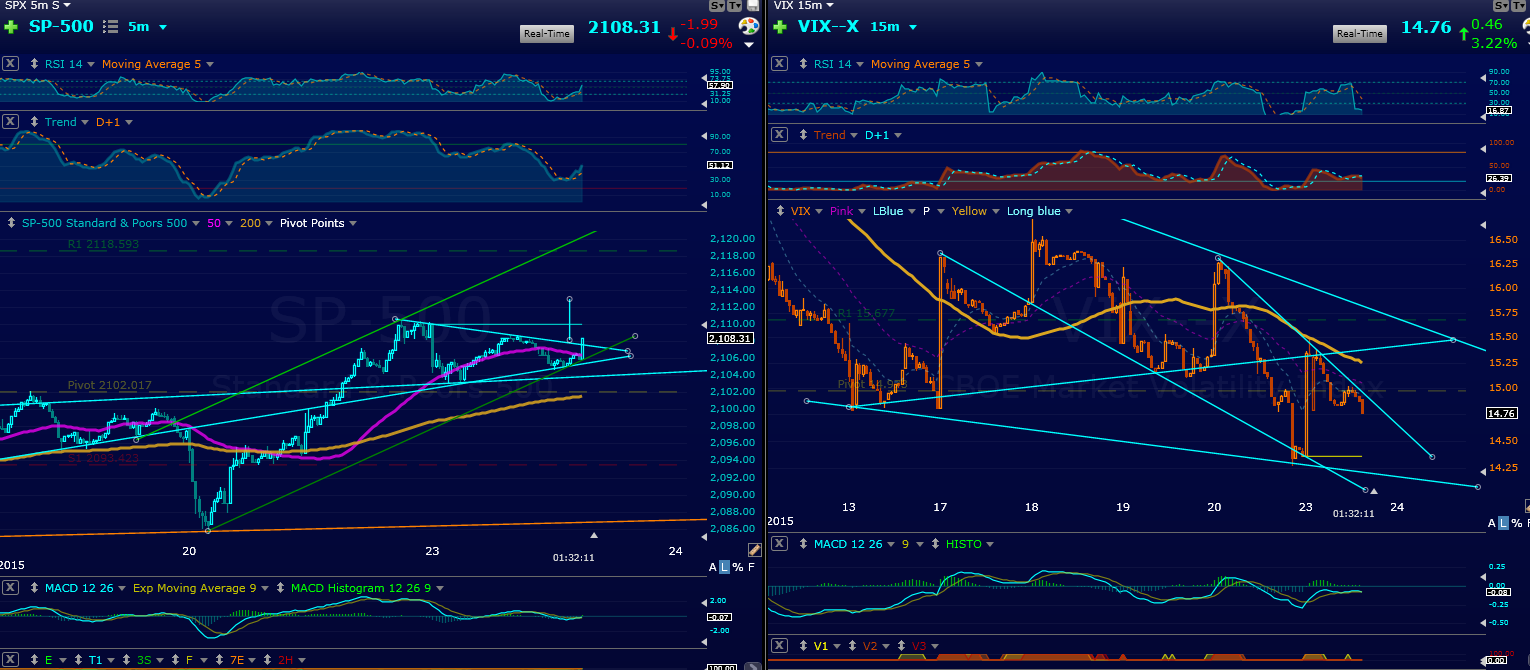Click reorder arrows beside VIX price label
This screenshot has height=670, width=1530.
781,211
